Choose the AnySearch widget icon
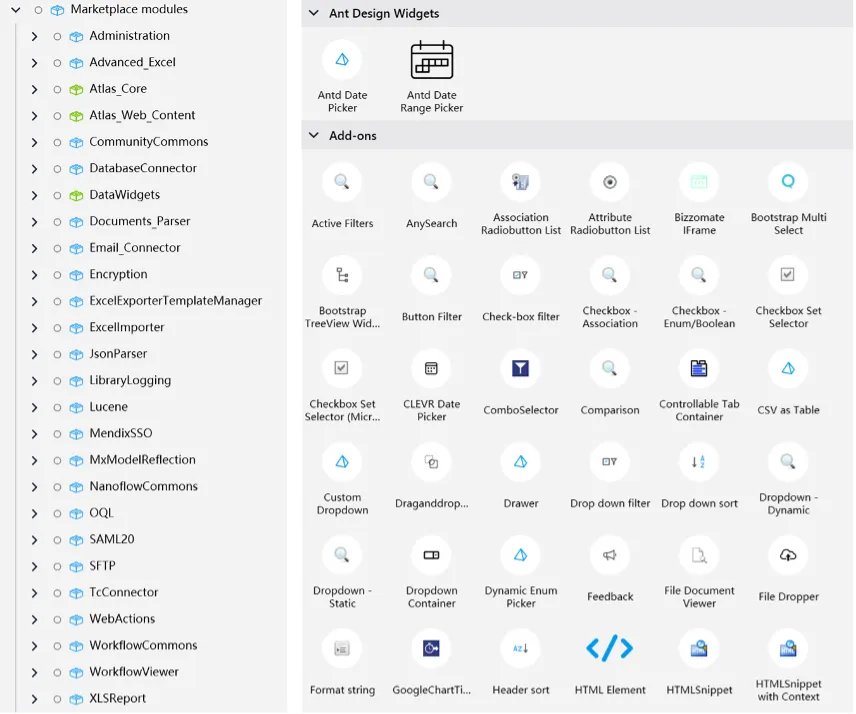The width and height of the screenshot is (856, 714). [431, 182]
